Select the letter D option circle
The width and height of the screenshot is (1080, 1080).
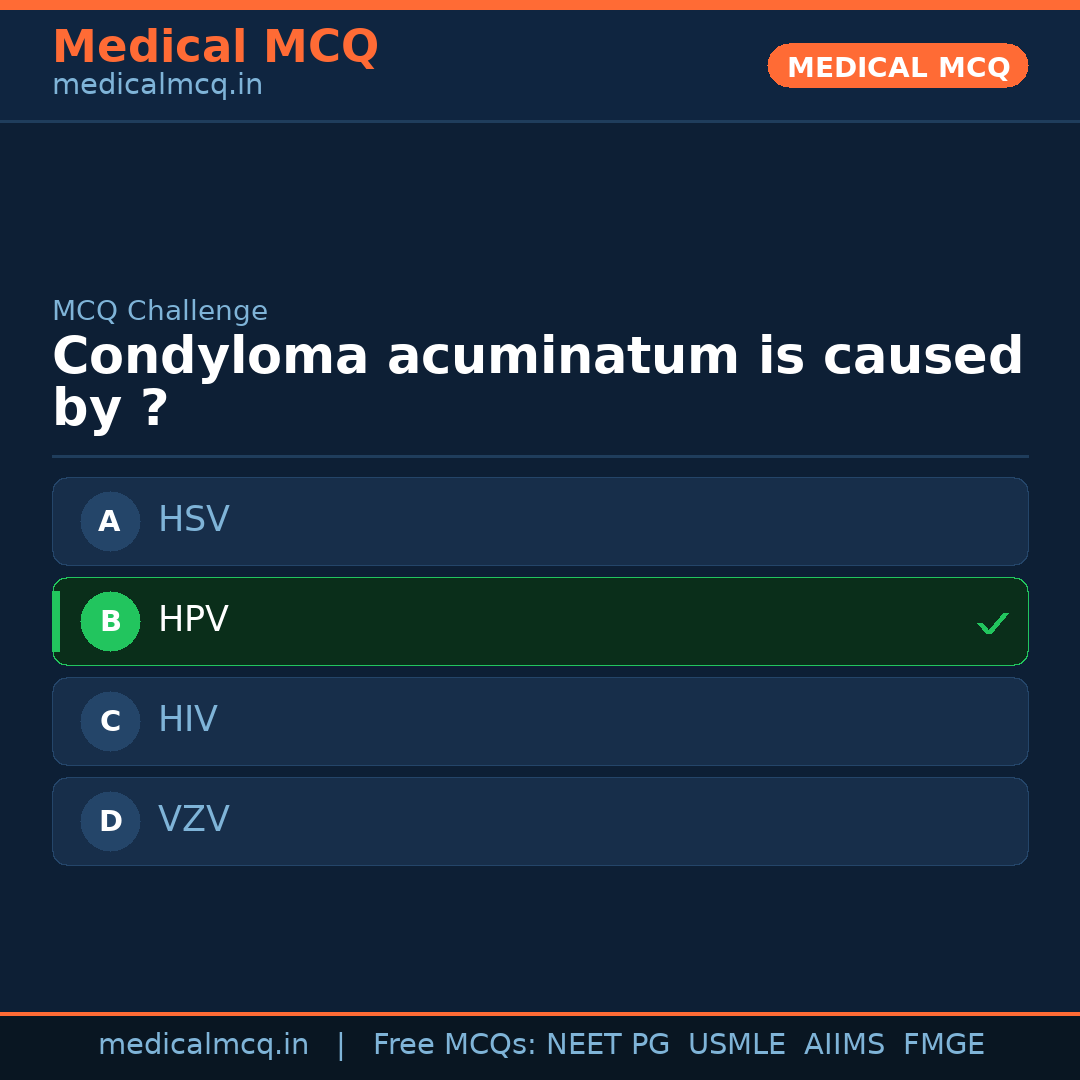[x=110, y=821]
